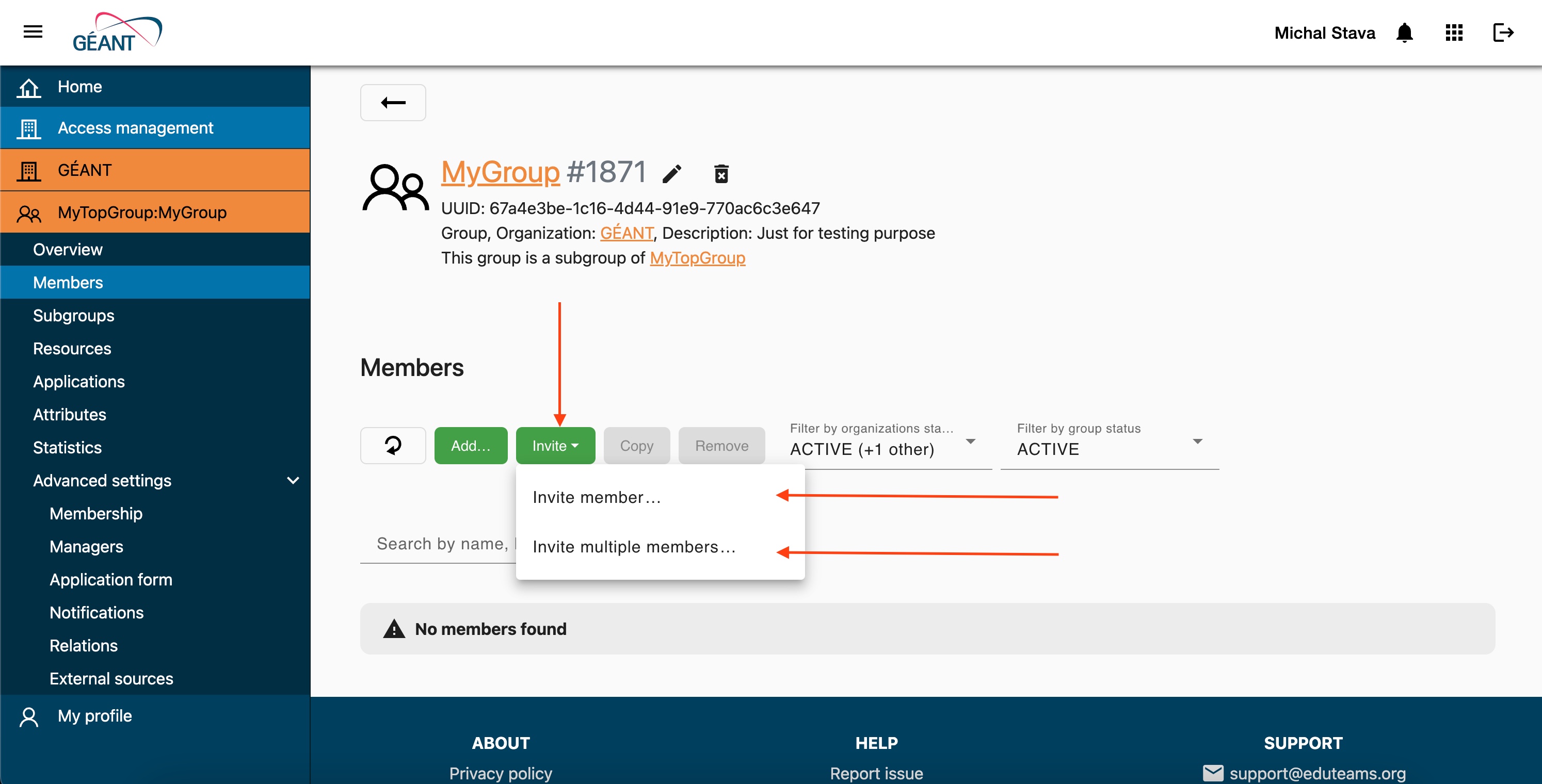Click the Remove button
The width and height of the screenshot is (1542, 784).
point(721,446)
